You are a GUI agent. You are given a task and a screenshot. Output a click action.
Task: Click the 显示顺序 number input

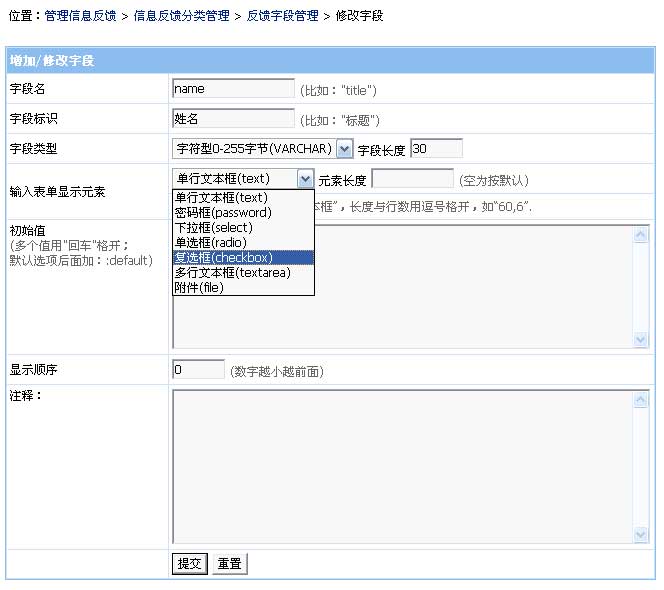point(198,370)
